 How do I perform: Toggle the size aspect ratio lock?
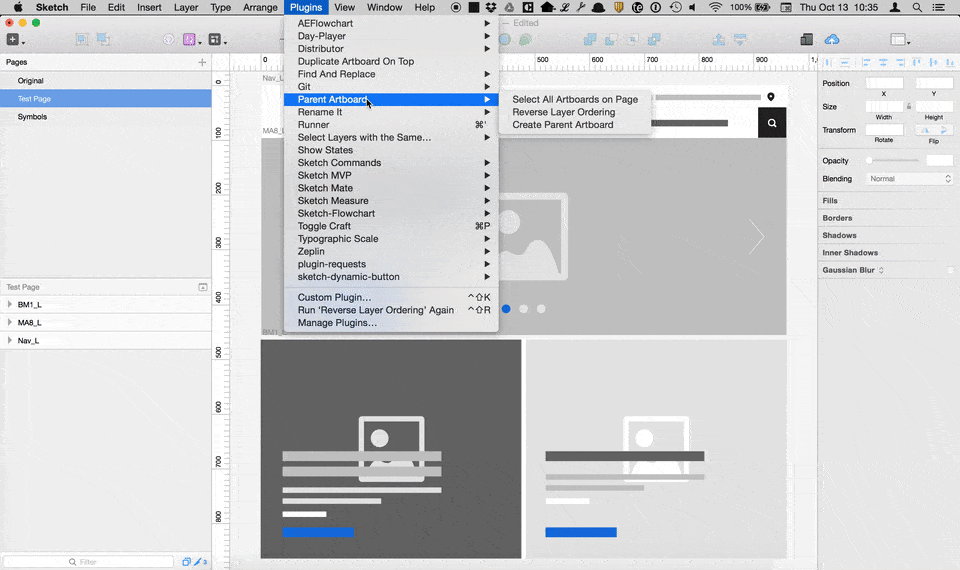click(x=909, y=107)
